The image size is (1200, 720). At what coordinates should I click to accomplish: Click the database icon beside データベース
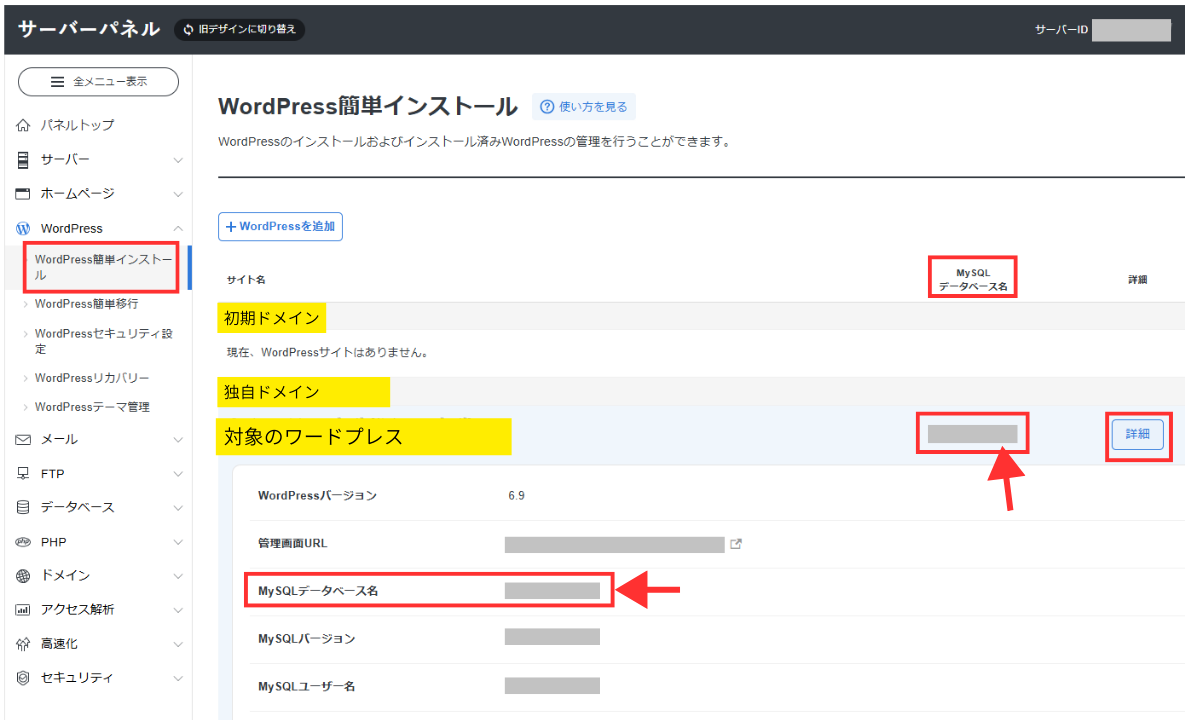tap(24, 507)
